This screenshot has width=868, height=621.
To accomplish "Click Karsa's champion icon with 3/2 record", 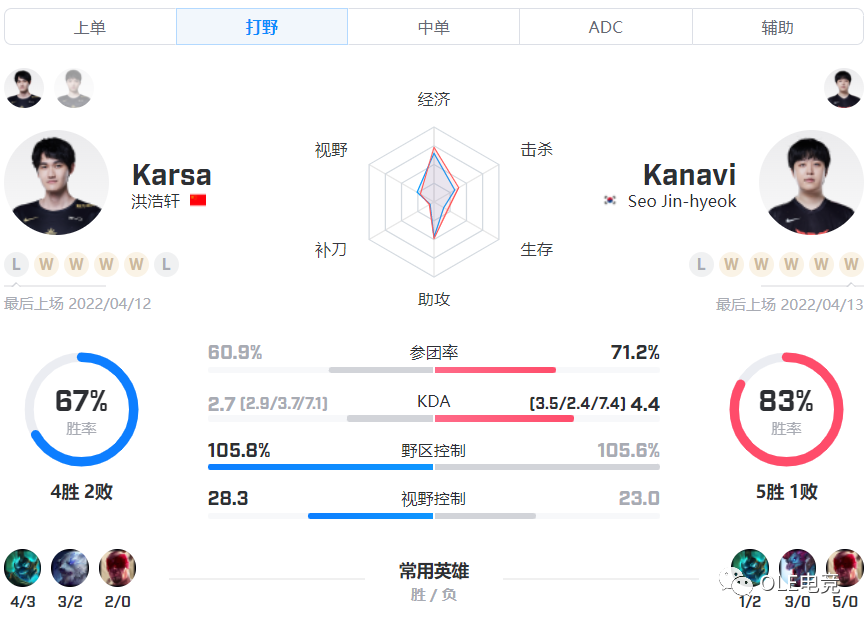I will click(x=70, y=567).
